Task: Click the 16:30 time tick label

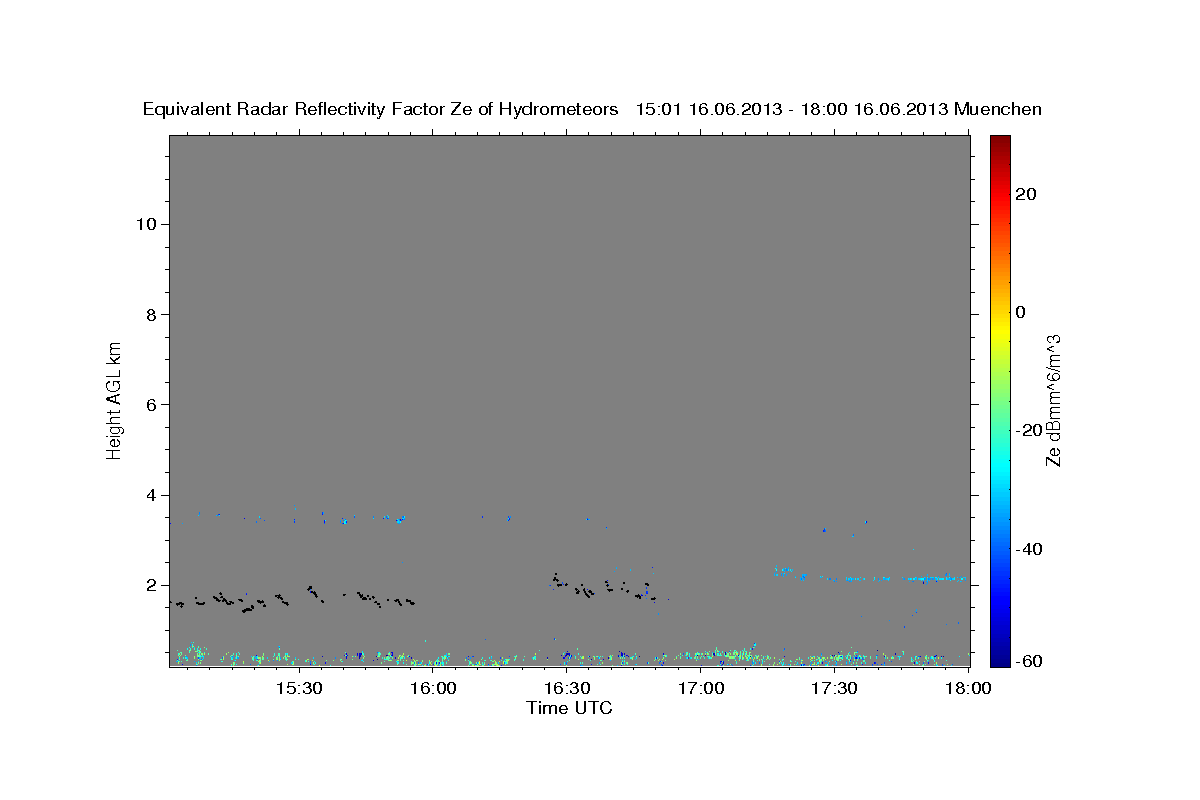Action: [x=566, y=689]
